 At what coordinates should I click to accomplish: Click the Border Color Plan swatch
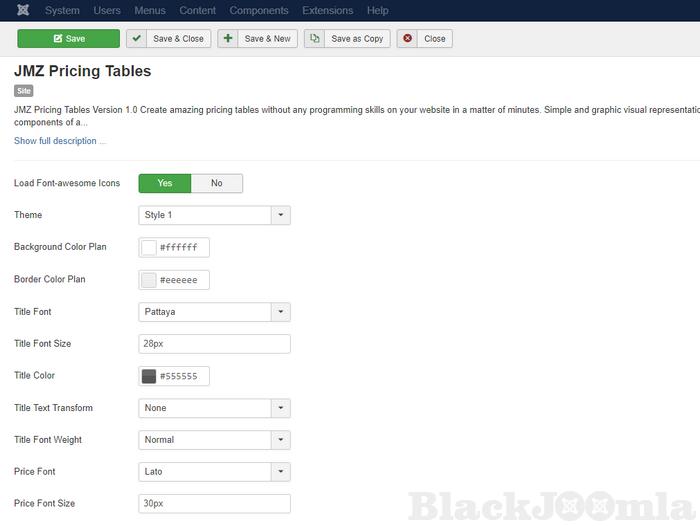click(149, 280)
